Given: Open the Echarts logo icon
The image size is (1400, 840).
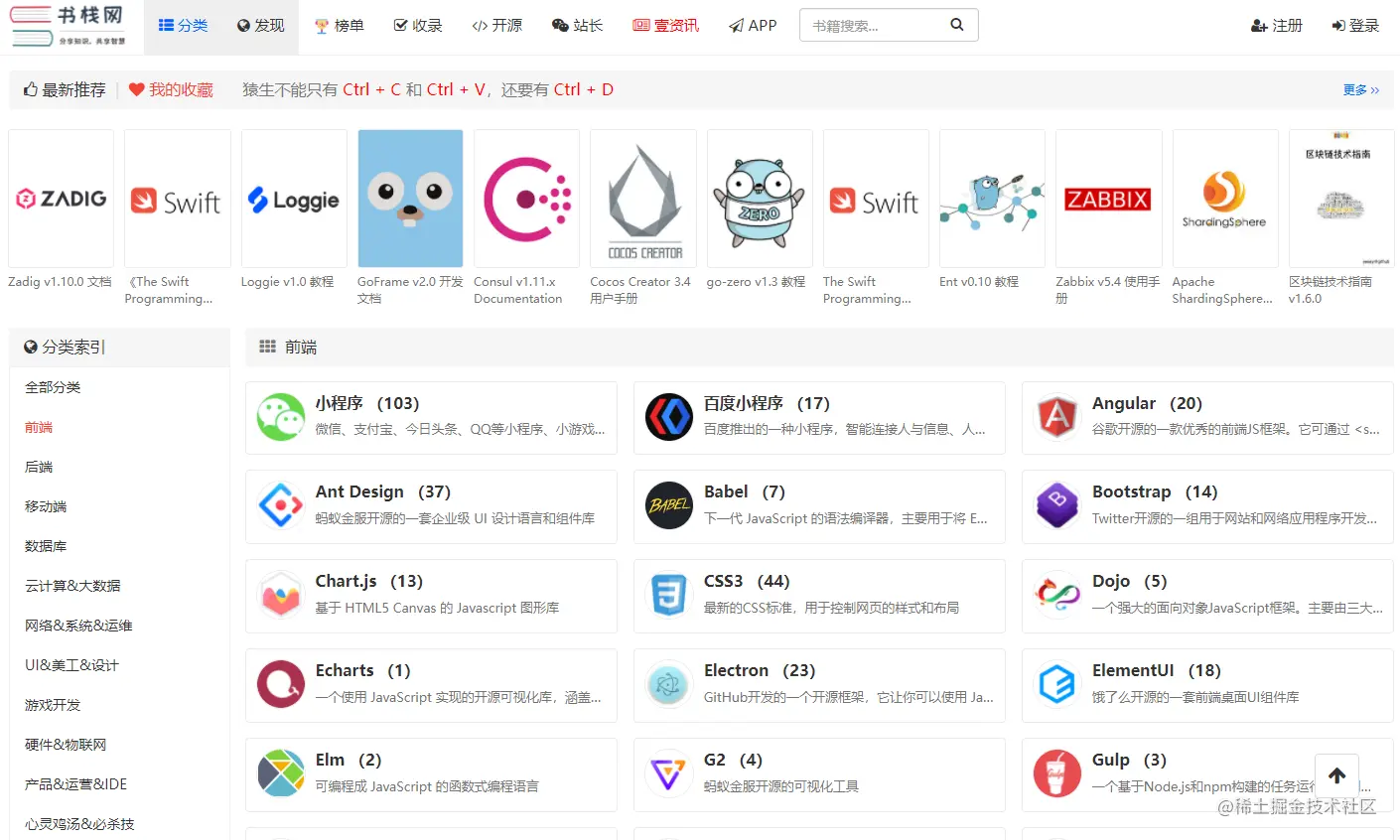Looking at the screenshot, I should coord(281,684).
